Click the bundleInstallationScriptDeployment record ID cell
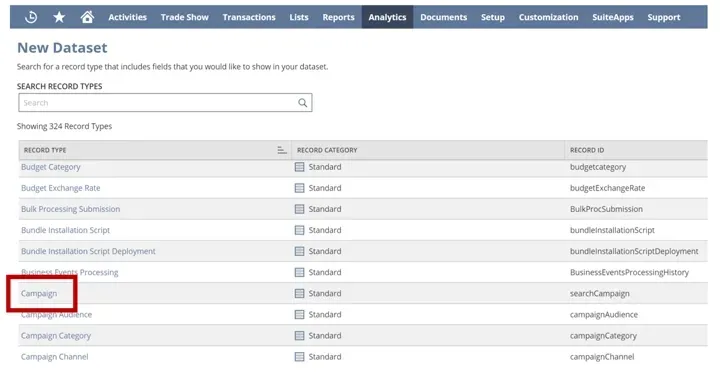 tap(634, 252)
